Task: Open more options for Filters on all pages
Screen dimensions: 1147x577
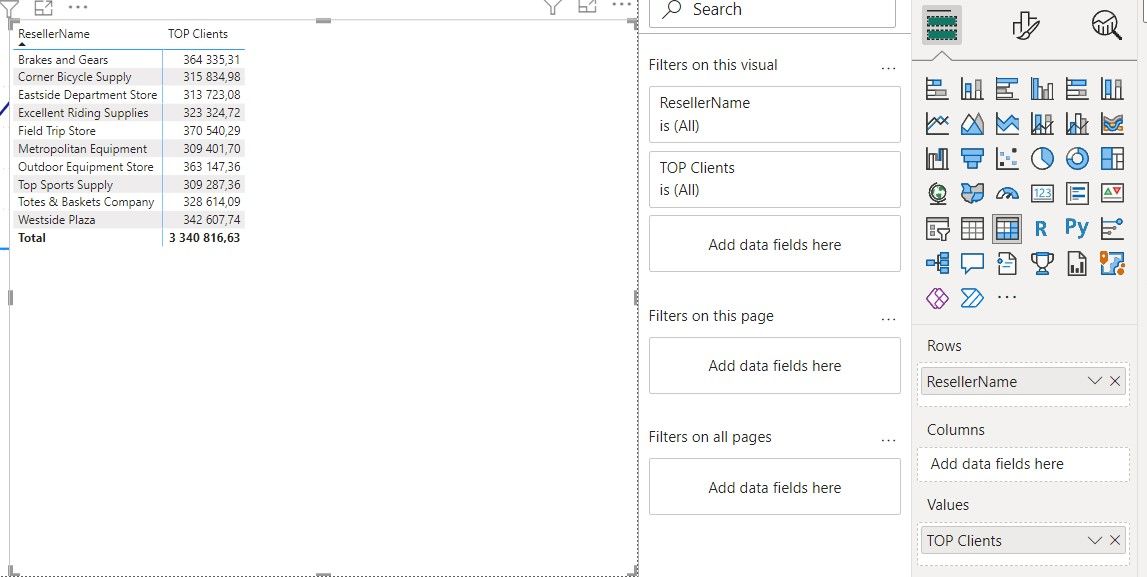Action: tap(888, 440)
